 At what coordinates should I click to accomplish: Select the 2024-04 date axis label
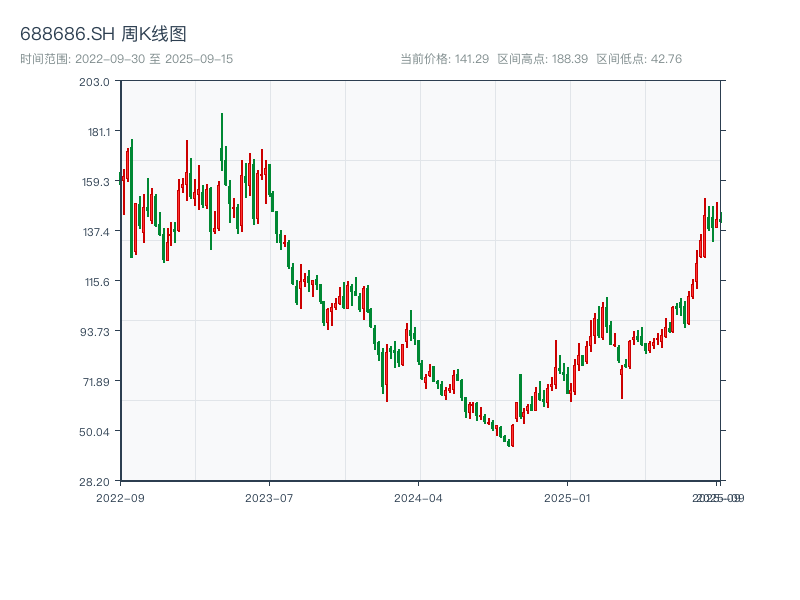(419, 497)
